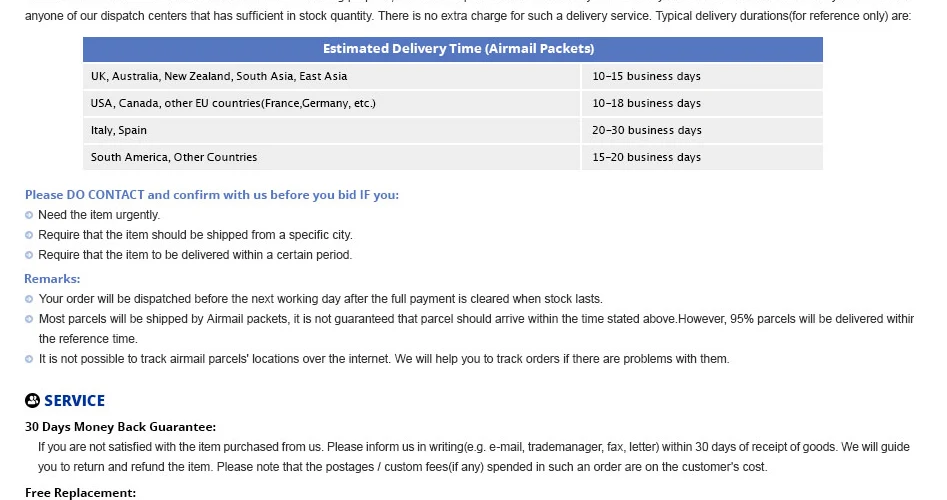The image size is (947, 500).
Task: Click '30 Days Money Back Guarantee' heading
Action: [x=120, y=427]
